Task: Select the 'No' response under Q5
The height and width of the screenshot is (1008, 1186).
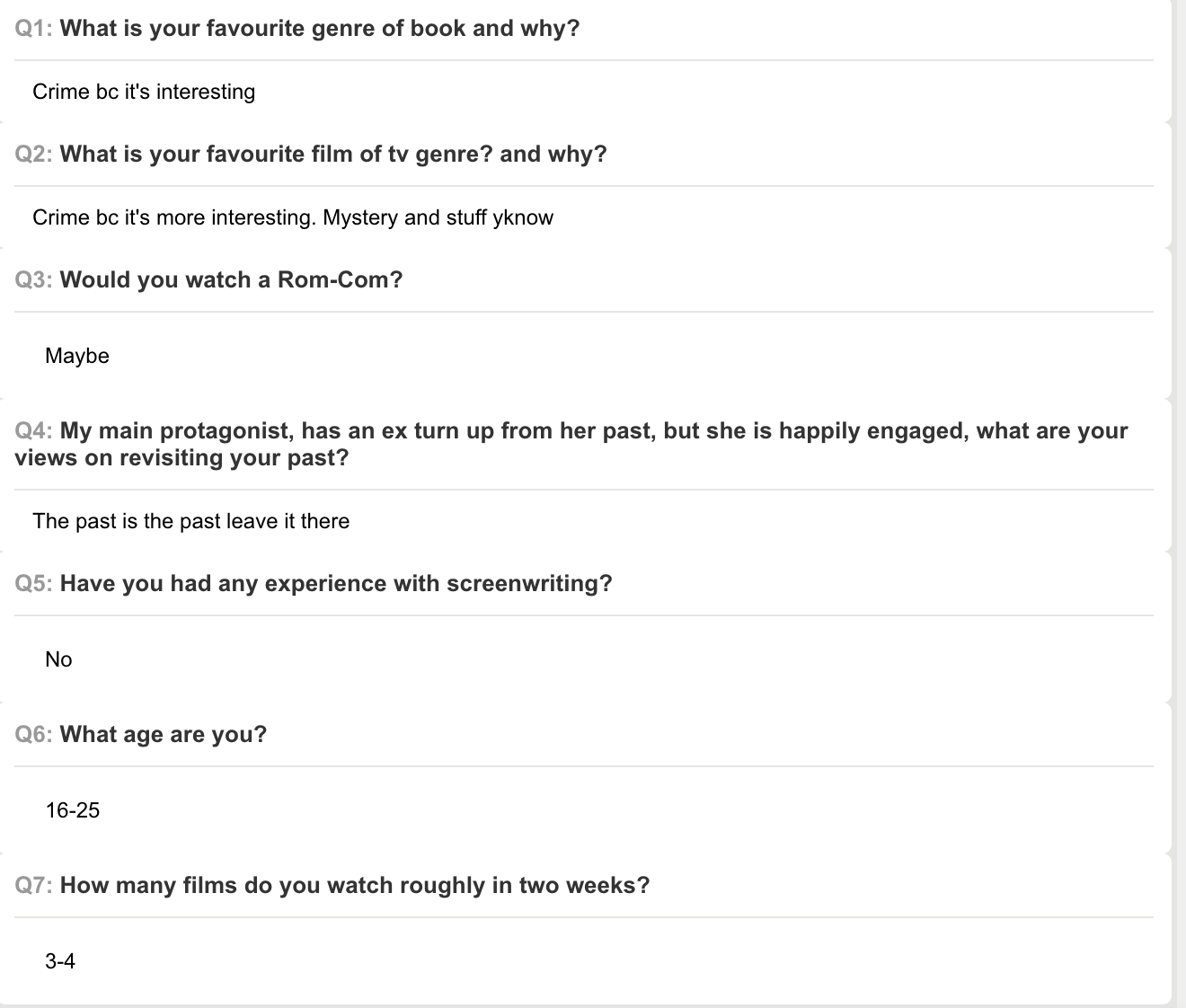Action: pos(58,659)
